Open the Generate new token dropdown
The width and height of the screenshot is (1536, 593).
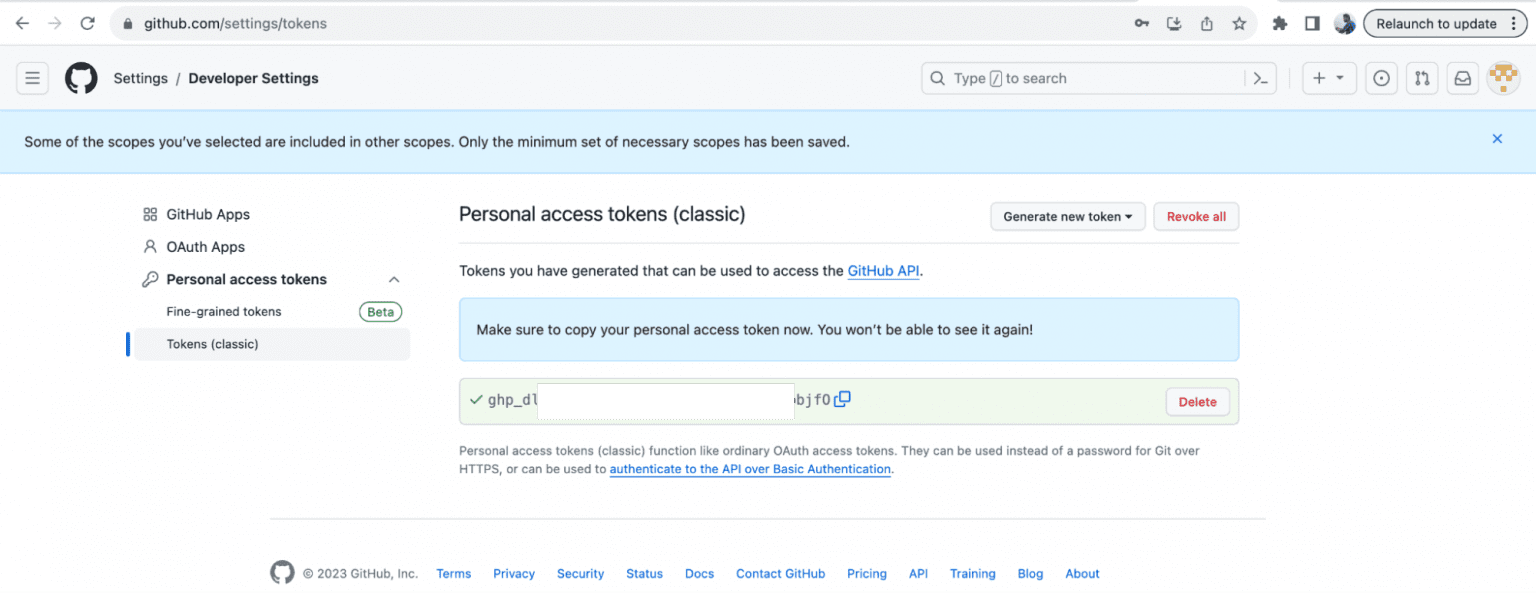point(1067,216)
